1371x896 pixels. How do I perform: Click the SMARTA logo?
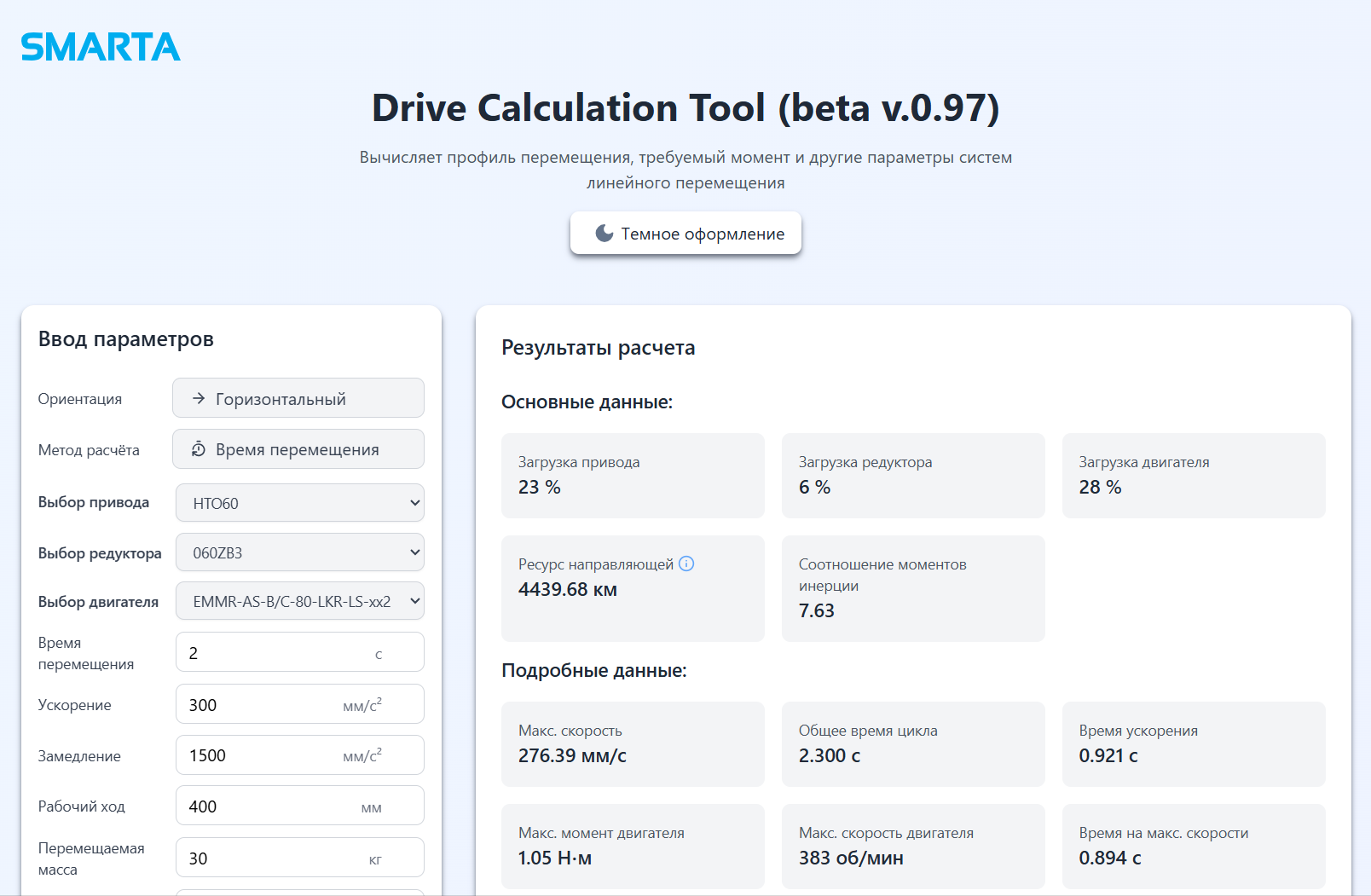click(101, 47)
